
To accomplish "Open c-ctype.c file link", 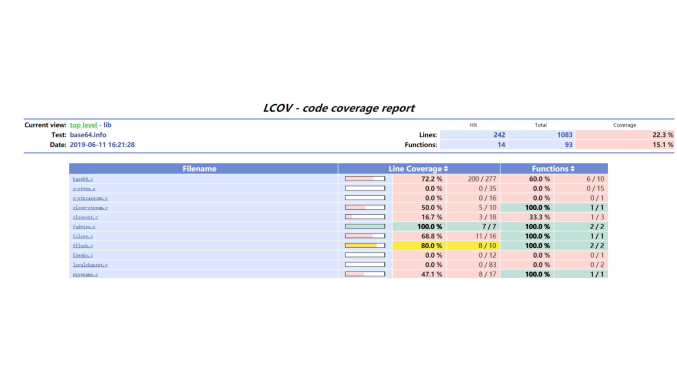I will pos(84,189).
